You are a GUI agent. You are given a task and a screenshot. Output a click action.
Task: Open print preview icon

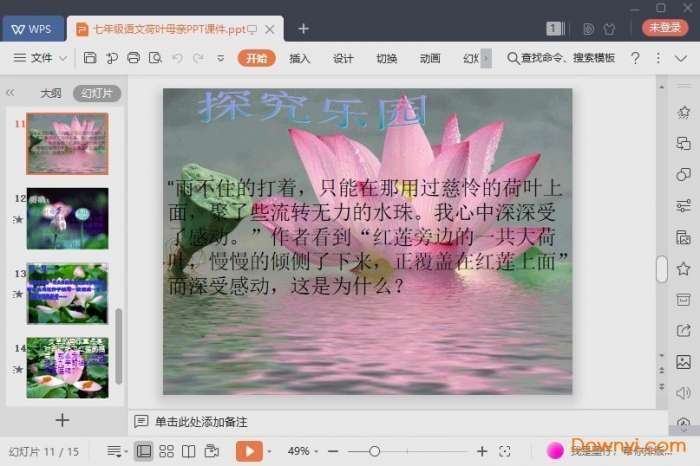[155, 58]
